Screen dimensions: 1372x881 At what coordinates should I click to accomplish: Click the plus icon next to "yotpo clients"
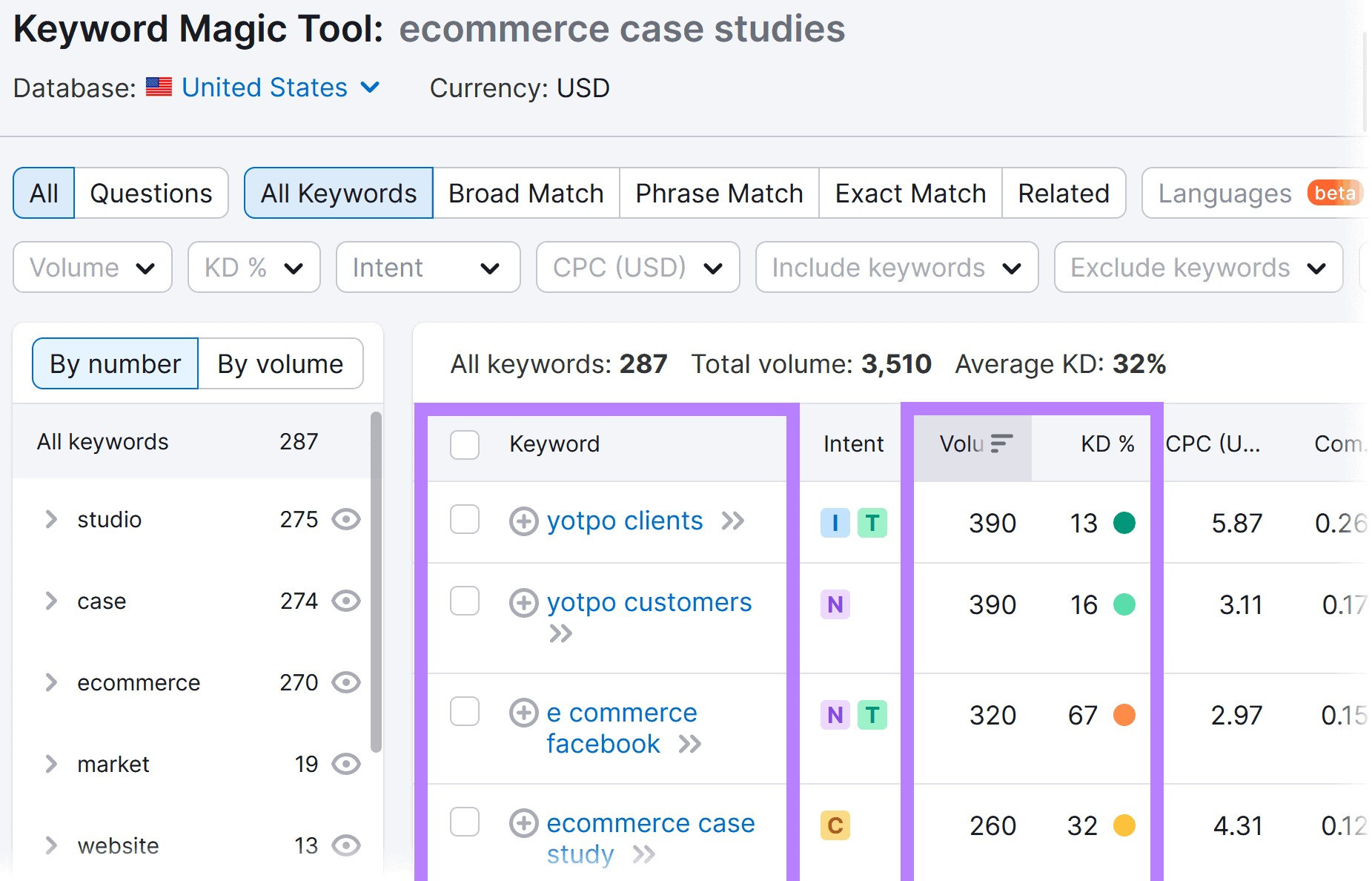(x=523, y=522)
